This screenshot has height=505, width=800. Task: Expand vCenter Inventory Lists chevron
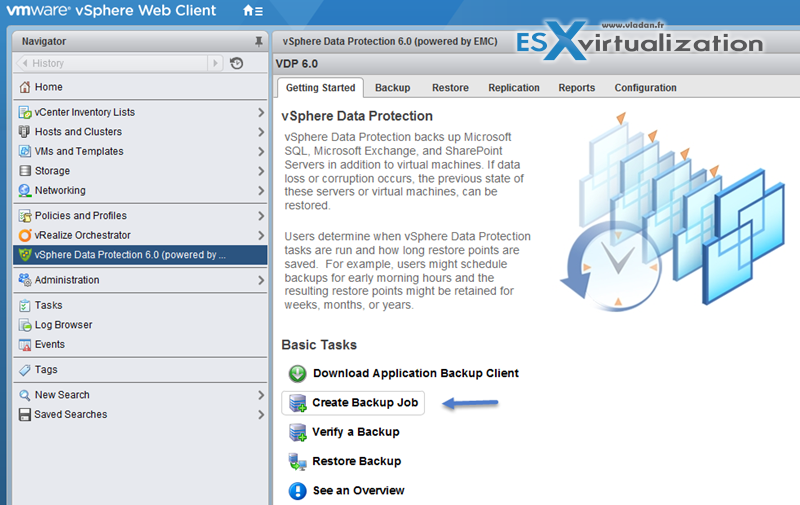(261, 112)
